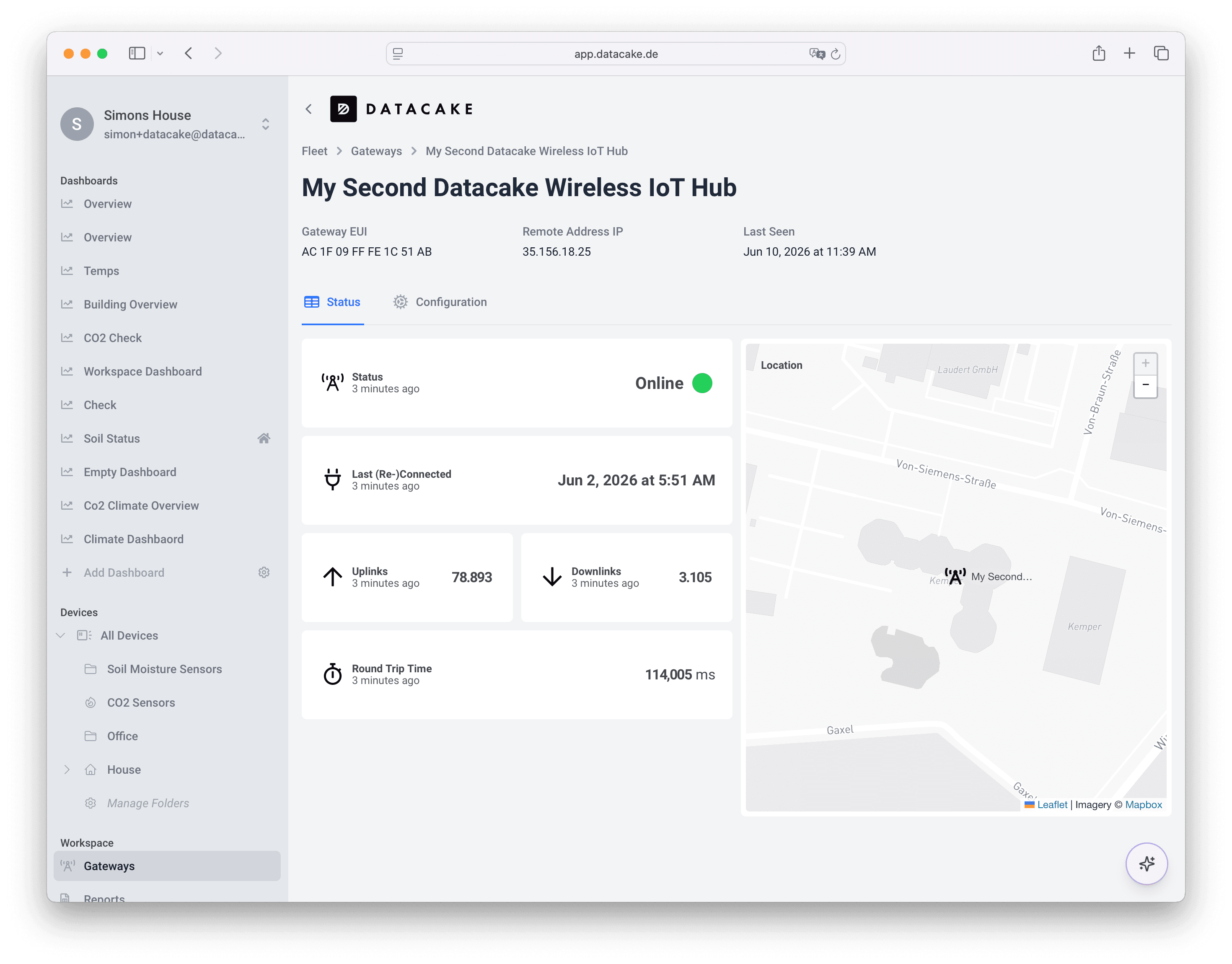Open the Co2 Climate Overview dashboard
This screenshot has width=1232, height=964.
point(141,506)
